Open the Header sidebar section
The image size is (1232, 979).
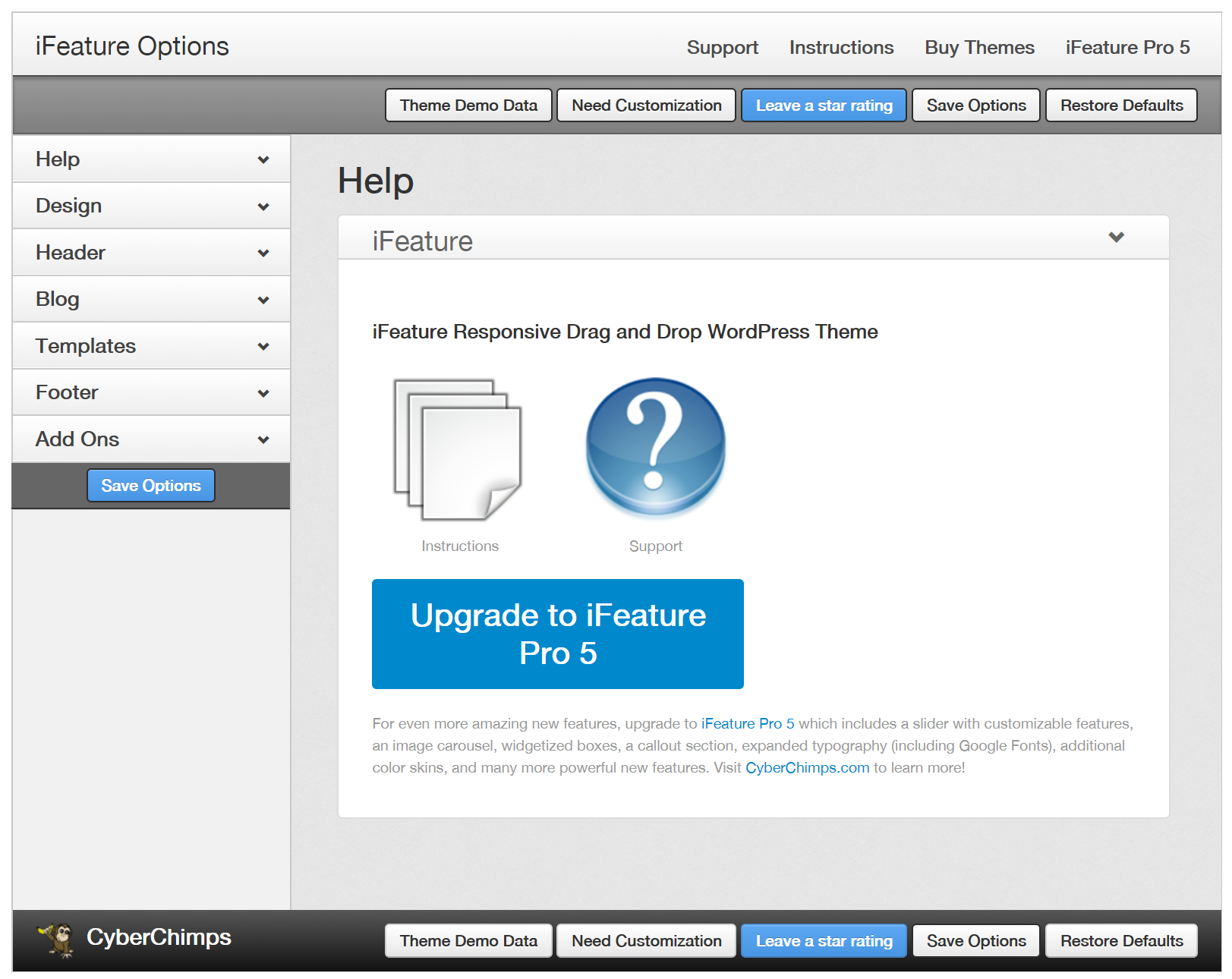tap(151, 253)
